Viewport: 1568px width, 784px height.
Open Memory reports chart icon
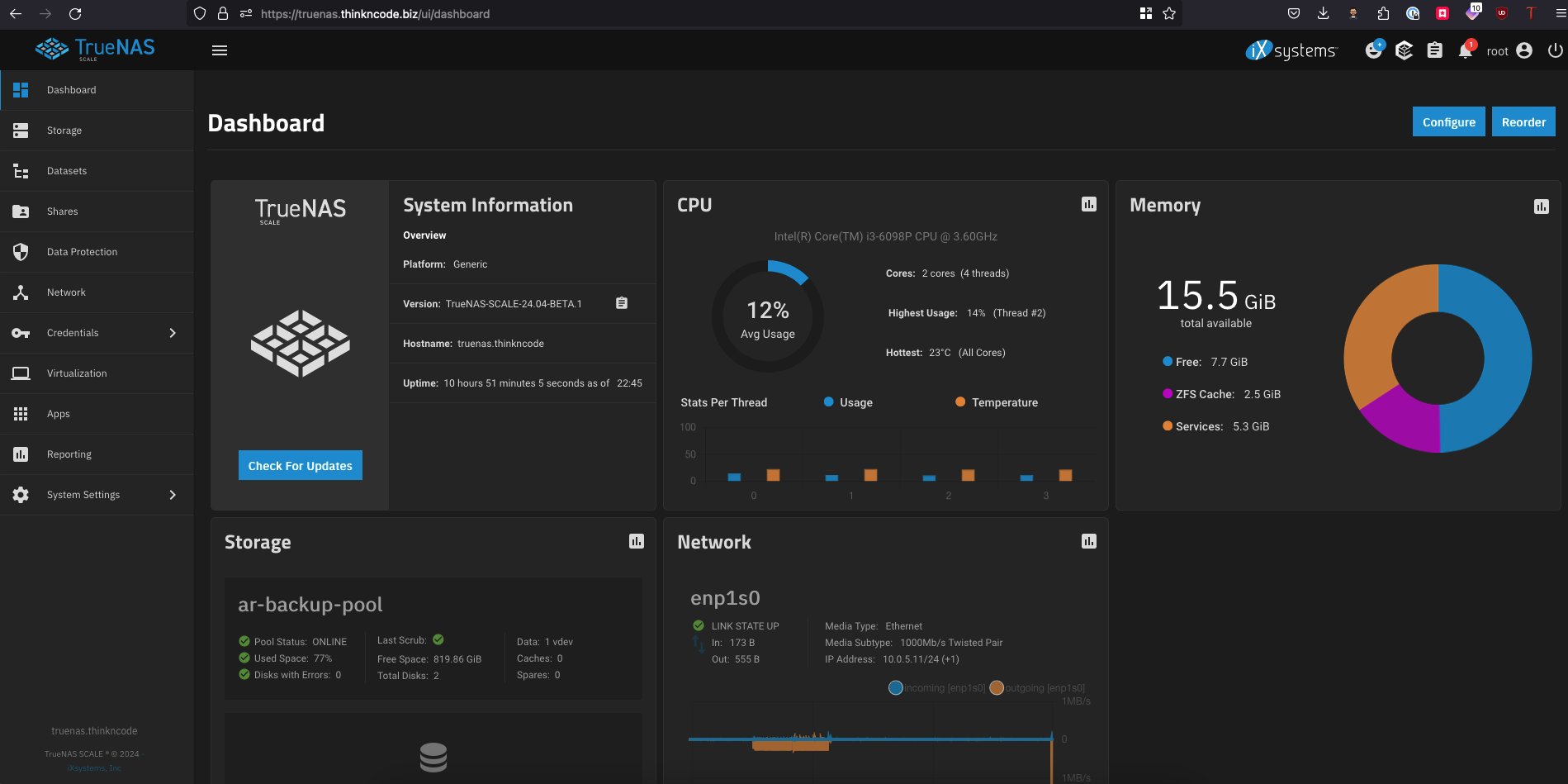pyautogui.click(x=1542, y=207)
